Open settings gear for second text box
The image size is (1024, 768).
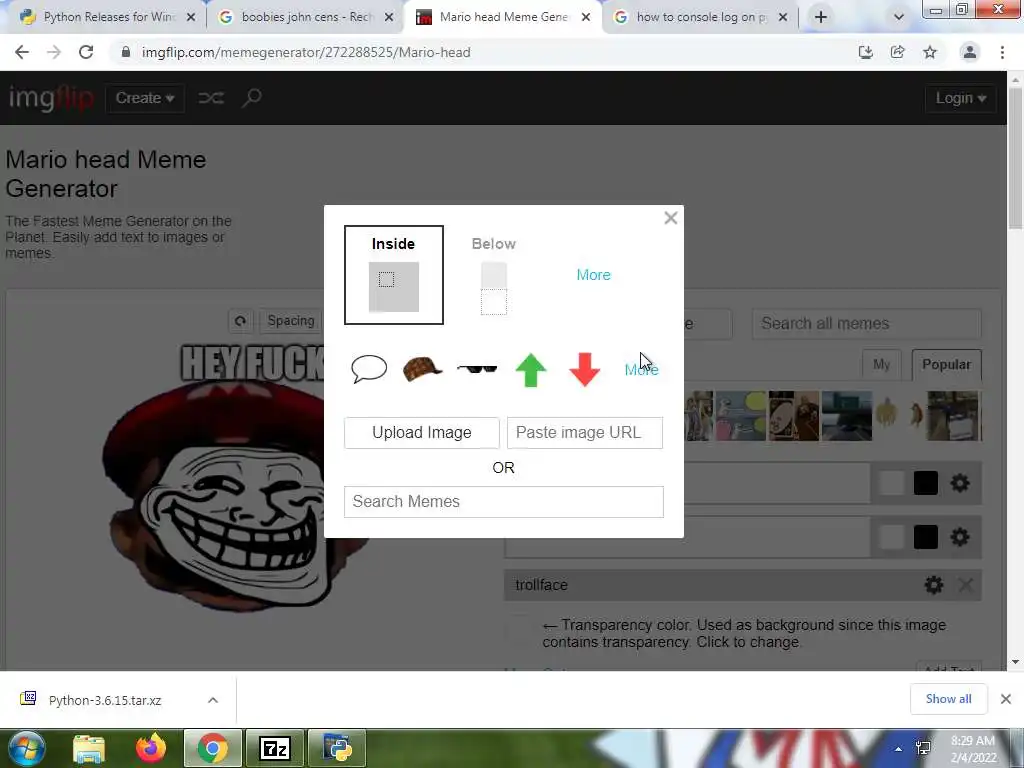959,537
